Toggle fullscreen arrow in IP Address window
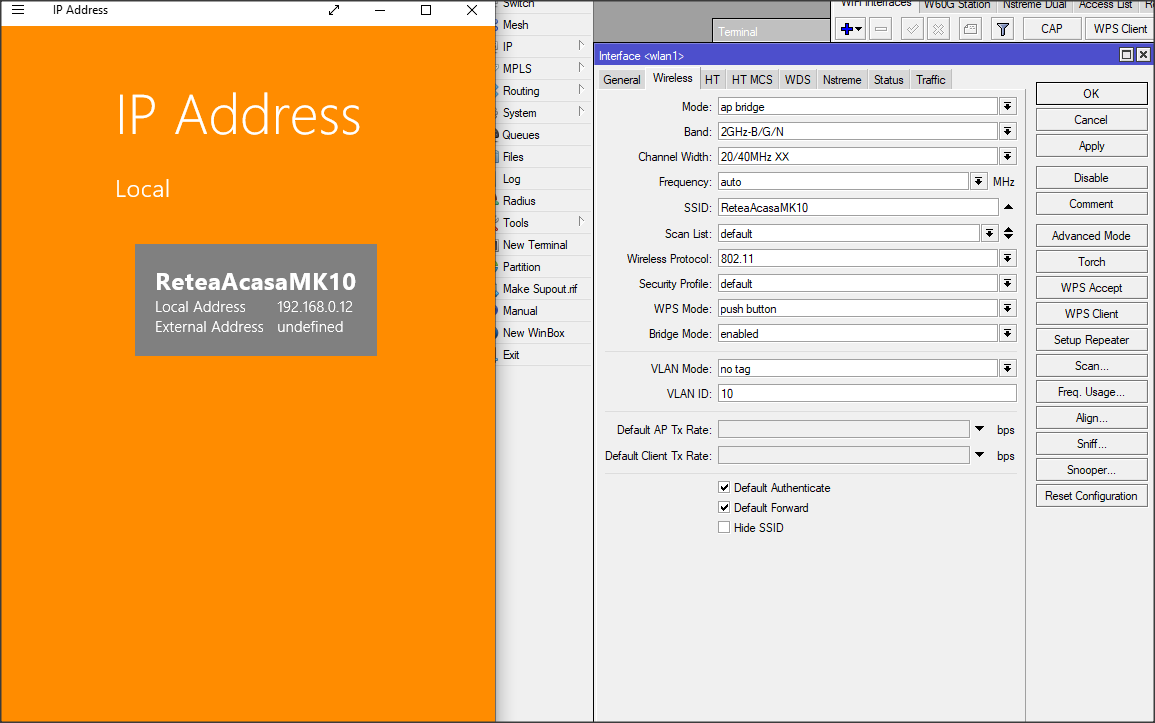Screen dimensions: 1155x723 pos(334,10)
